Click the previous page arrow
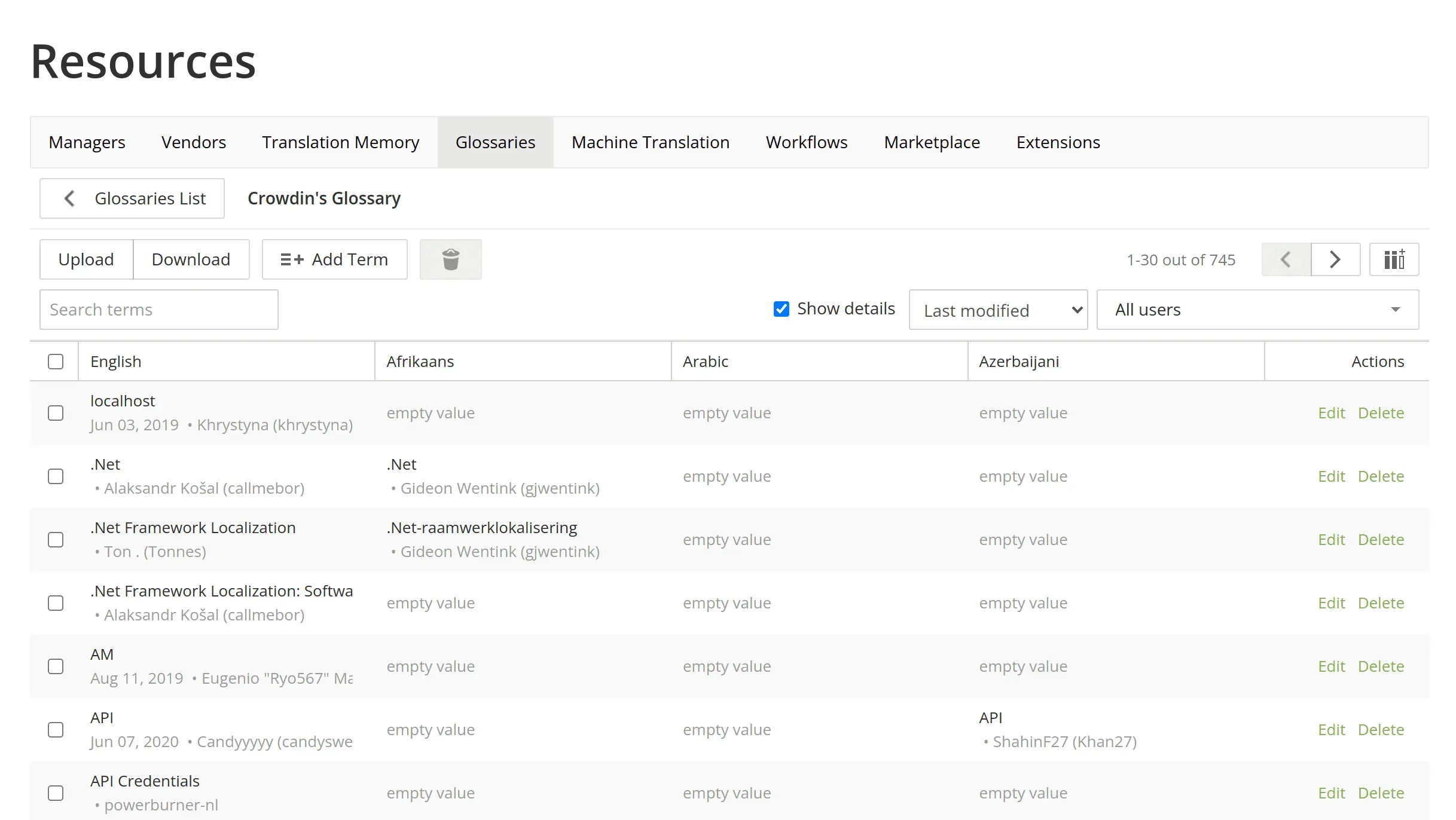 [x=1286, y=259]
